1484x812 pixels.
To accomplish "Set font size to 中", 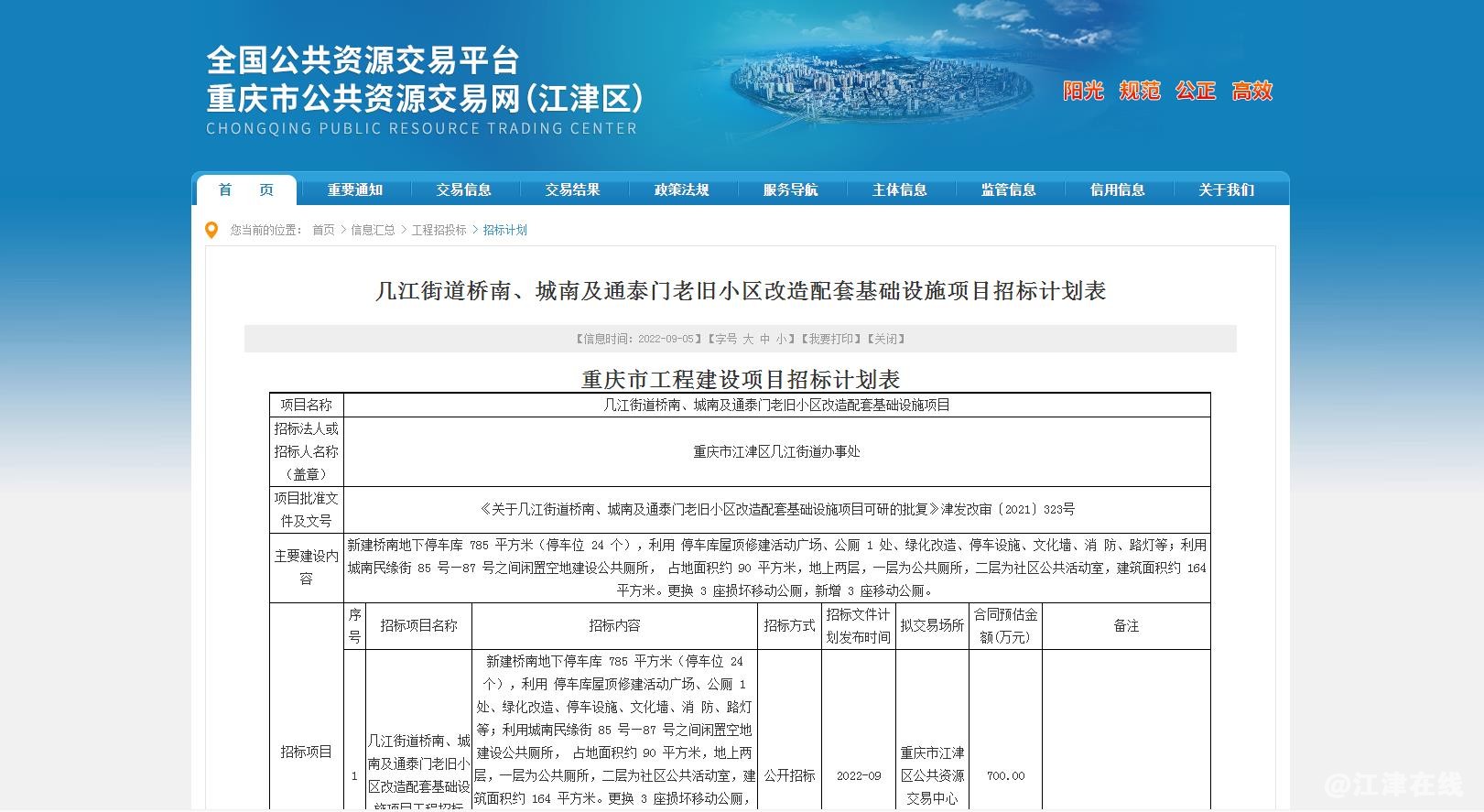I will (x=765, y=339).
